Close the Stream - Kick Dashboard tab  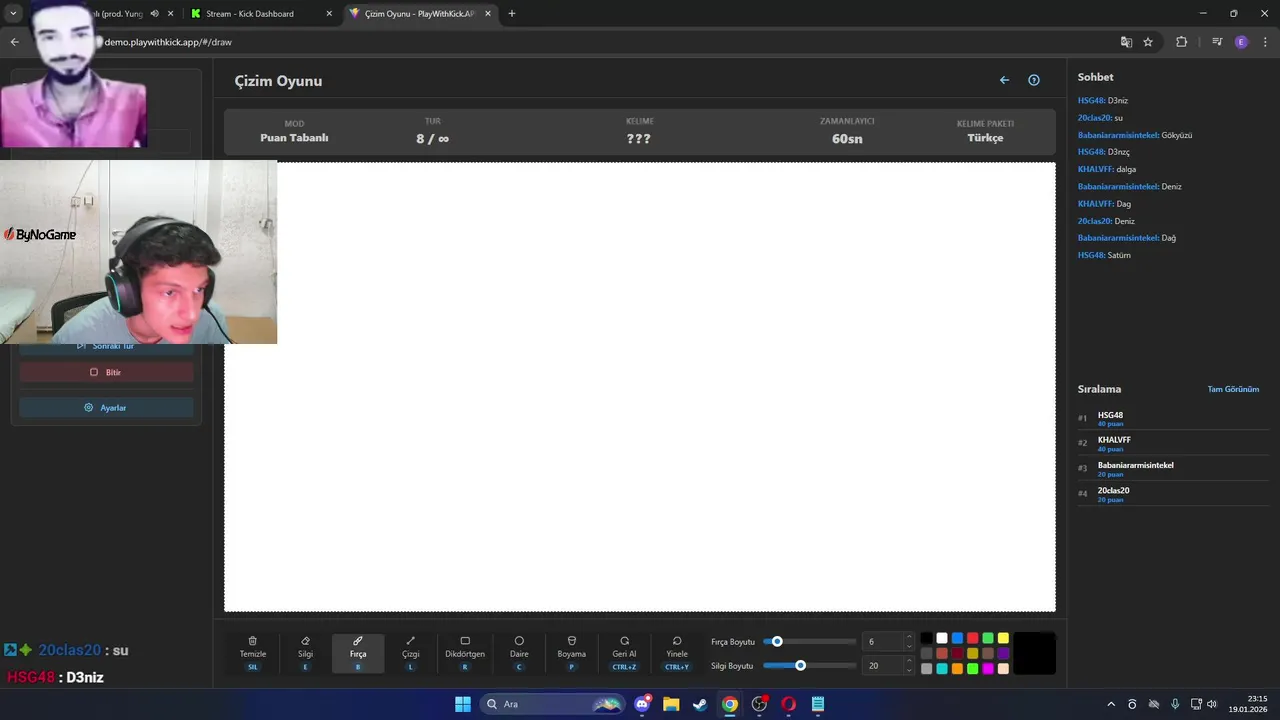329,14
